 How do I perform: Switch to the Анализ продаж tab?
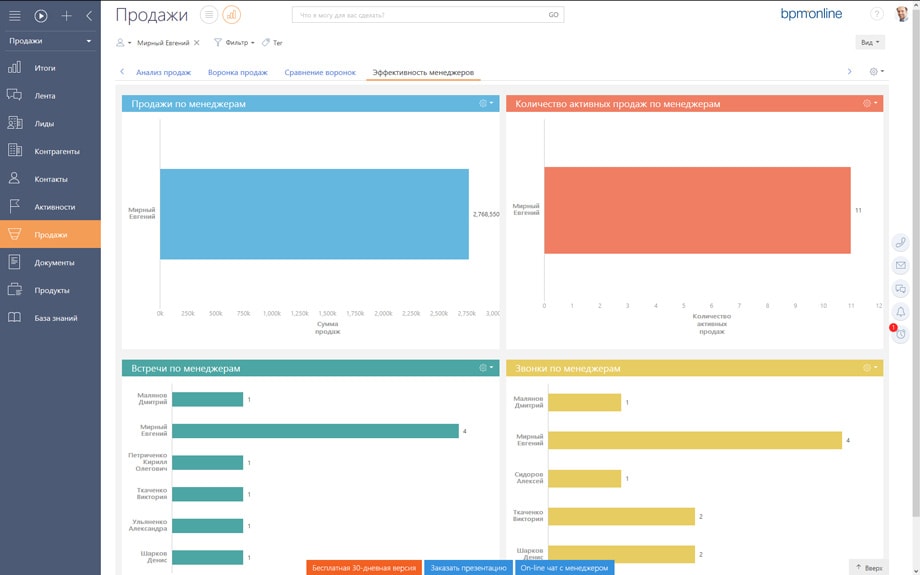pos(164,72)
